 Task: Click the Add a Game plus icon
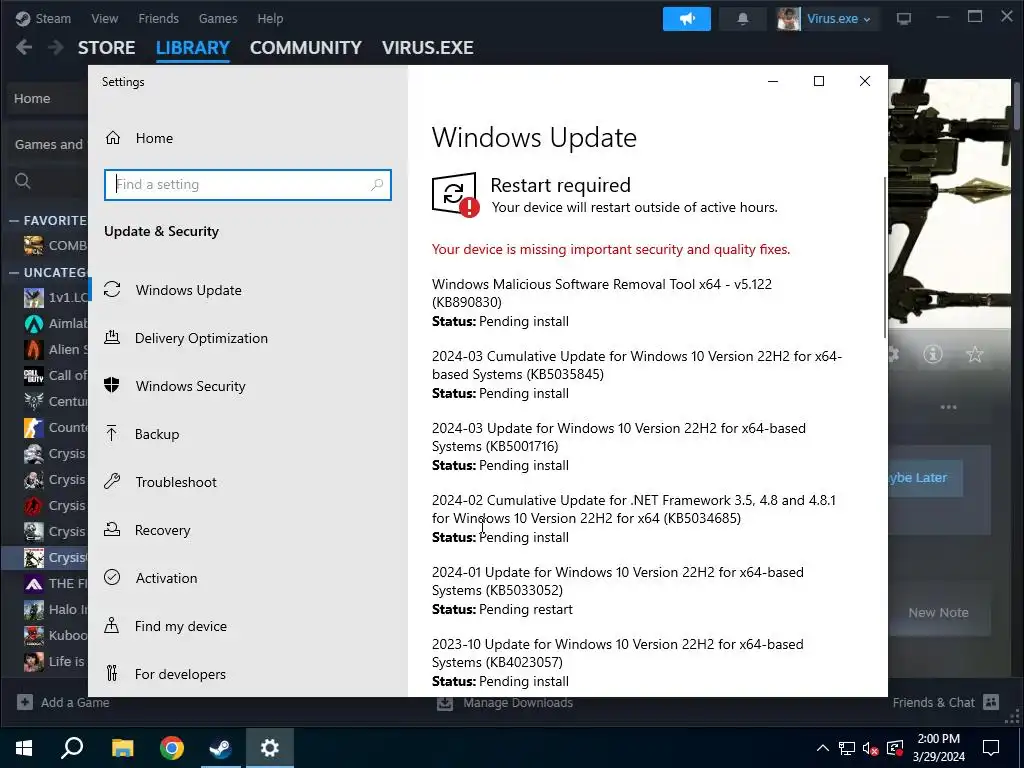(25, 702)
